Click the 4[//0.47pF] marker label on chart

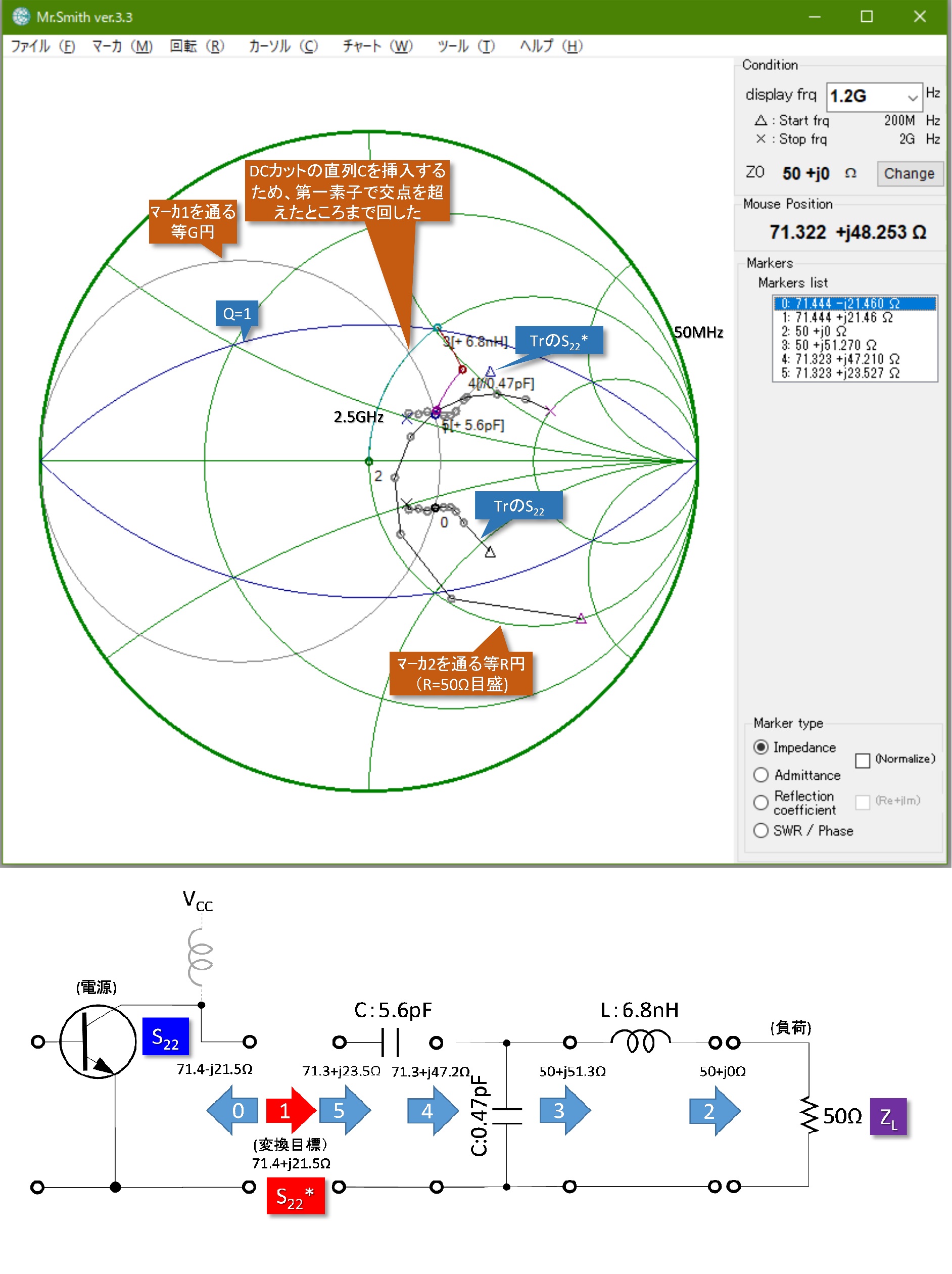click(501, 384)
